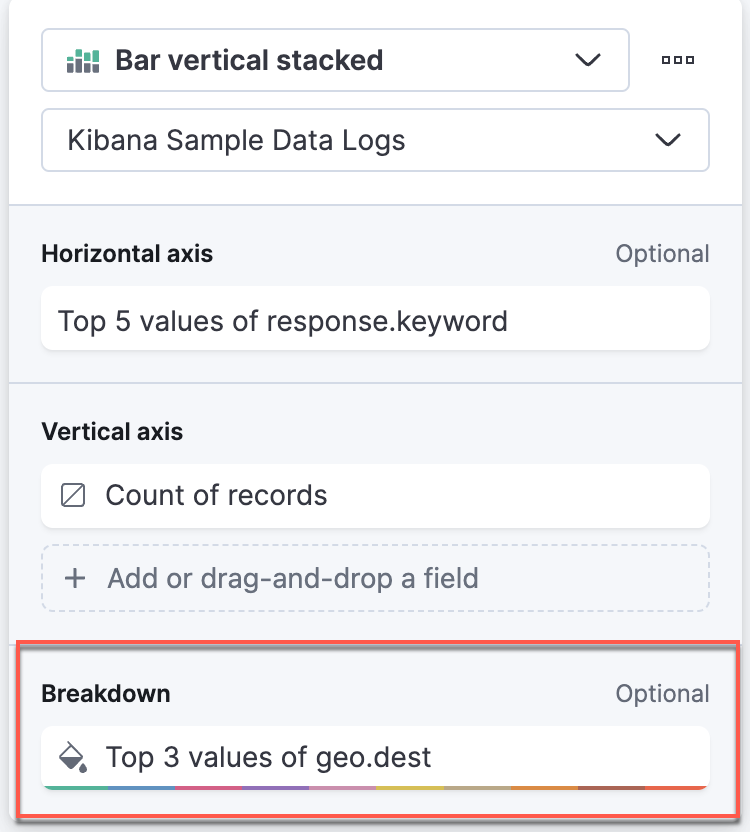Click the paint bucket icon in Breakdown
The height and width of the screenshot is (832, 750).
[73, 757]
